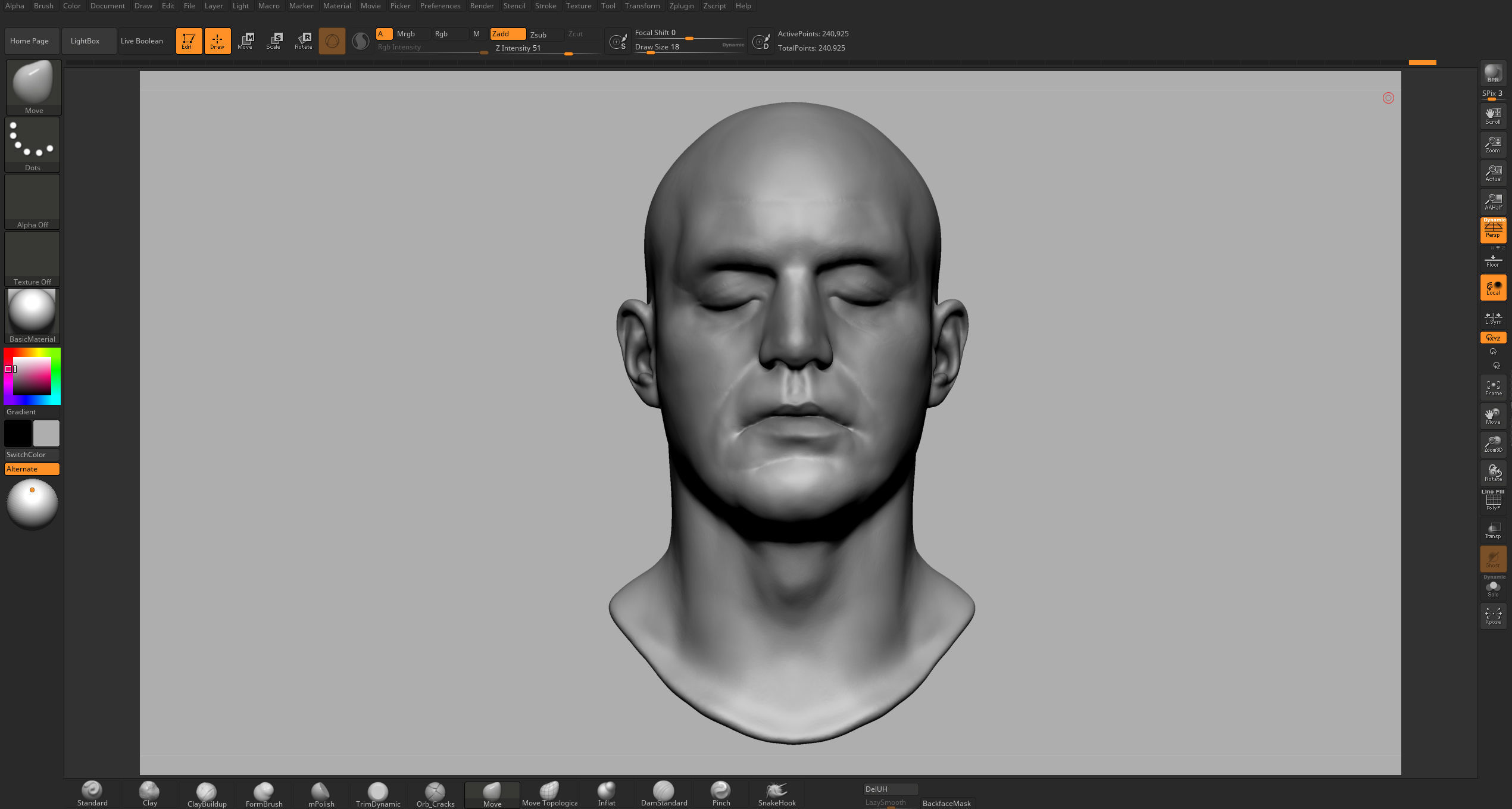Adjust the Draw Size slider
Screen dimensions: 1512x809
tap(689, 48)
